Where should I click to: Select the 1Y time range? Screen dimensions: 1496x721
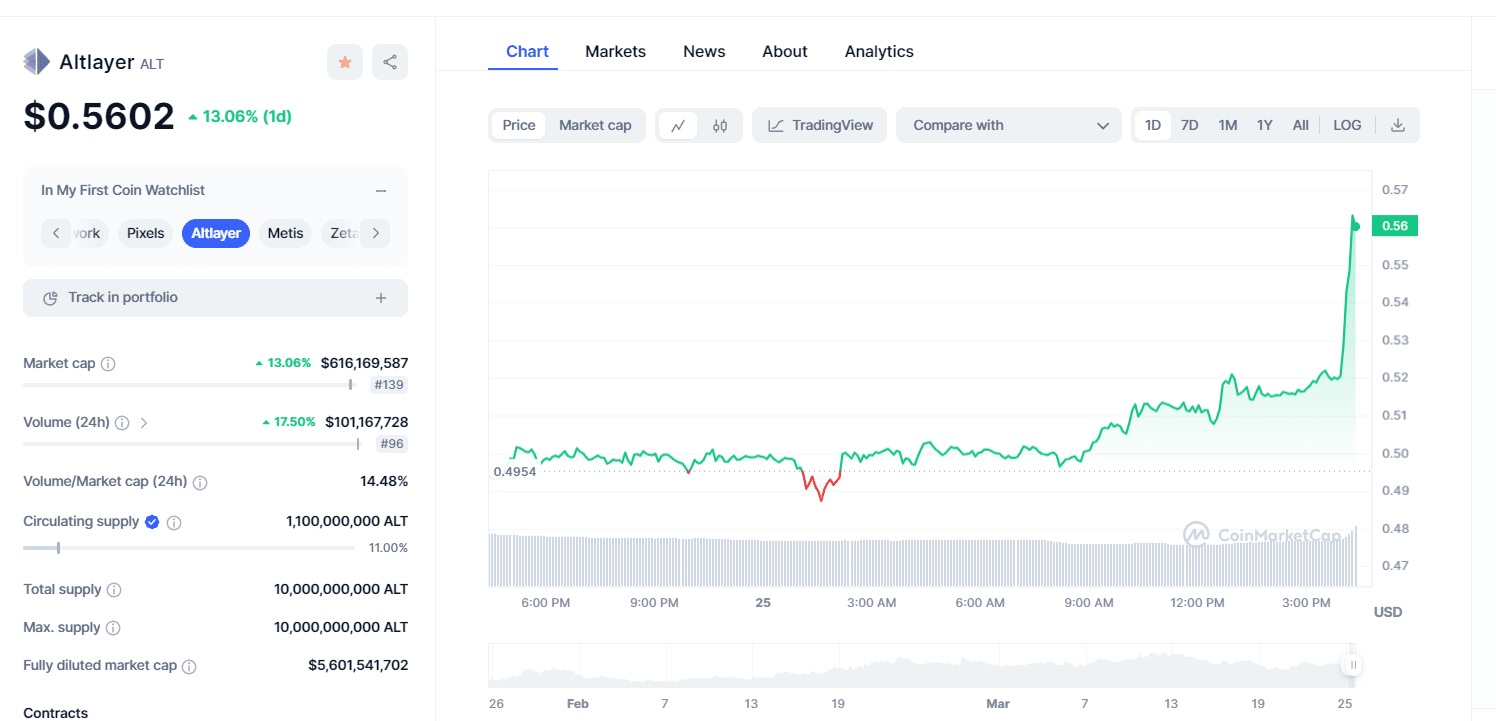click(x=1264, y=124)
